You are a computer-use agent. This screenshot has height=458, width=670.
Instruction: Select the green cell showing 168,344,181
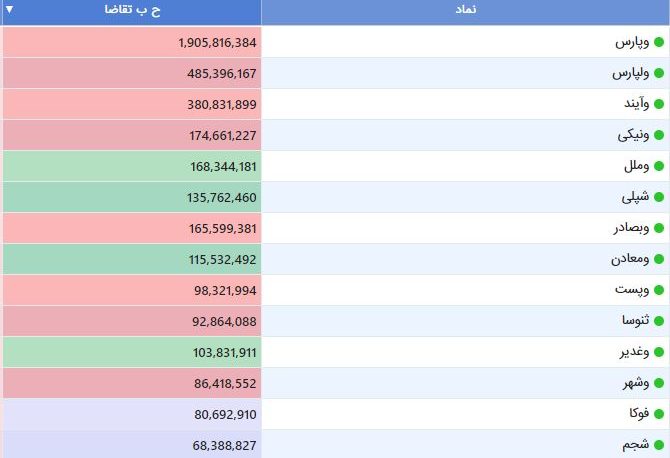point(132,166)
